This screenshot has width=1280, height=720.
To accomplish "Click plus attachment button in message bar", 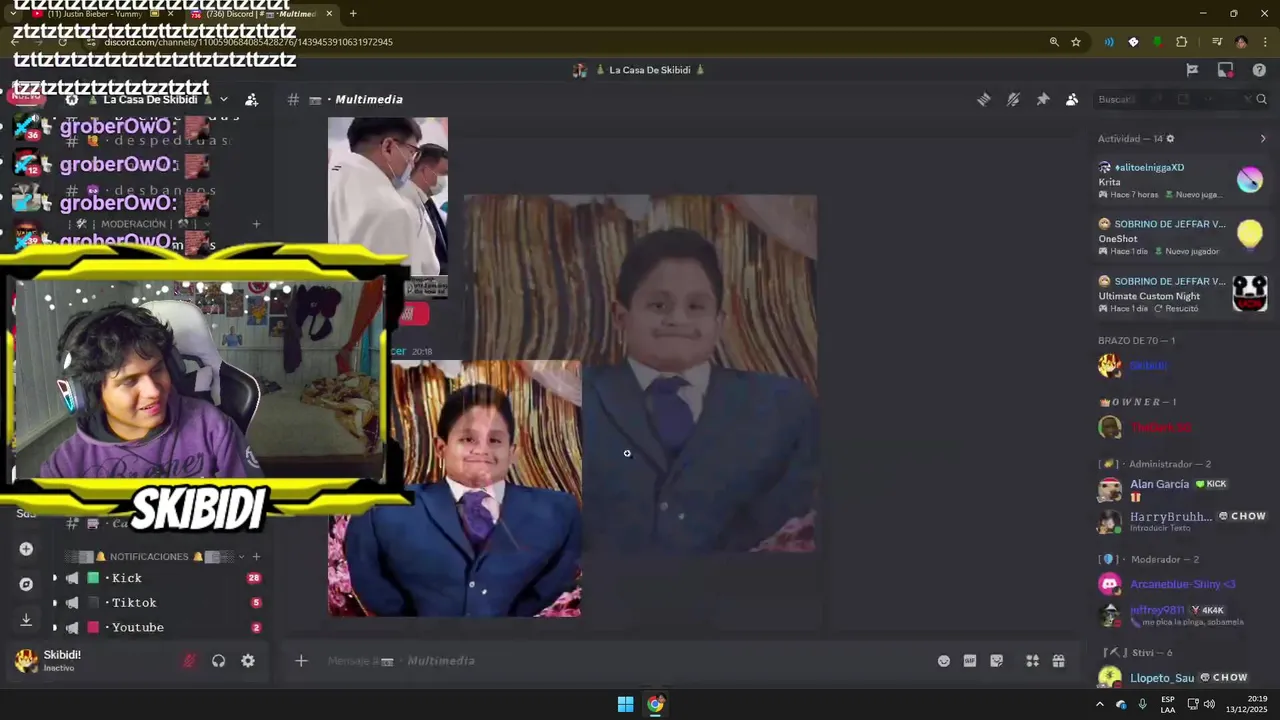I will pos(301,661).
